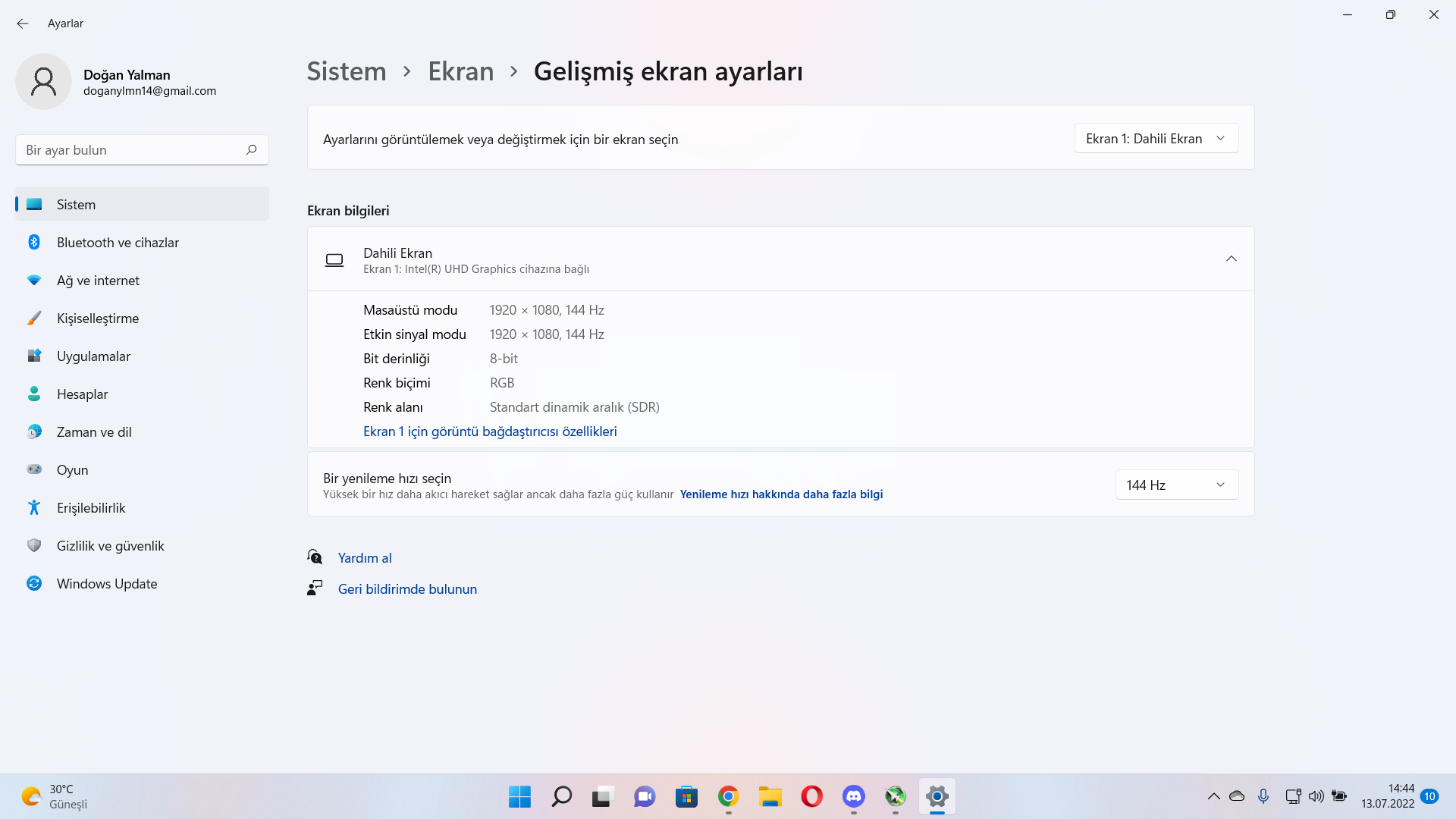Collapse the Dahili Ekran info card
Viewport: 1456px width, 819px height.
[x=1231, y=259]
